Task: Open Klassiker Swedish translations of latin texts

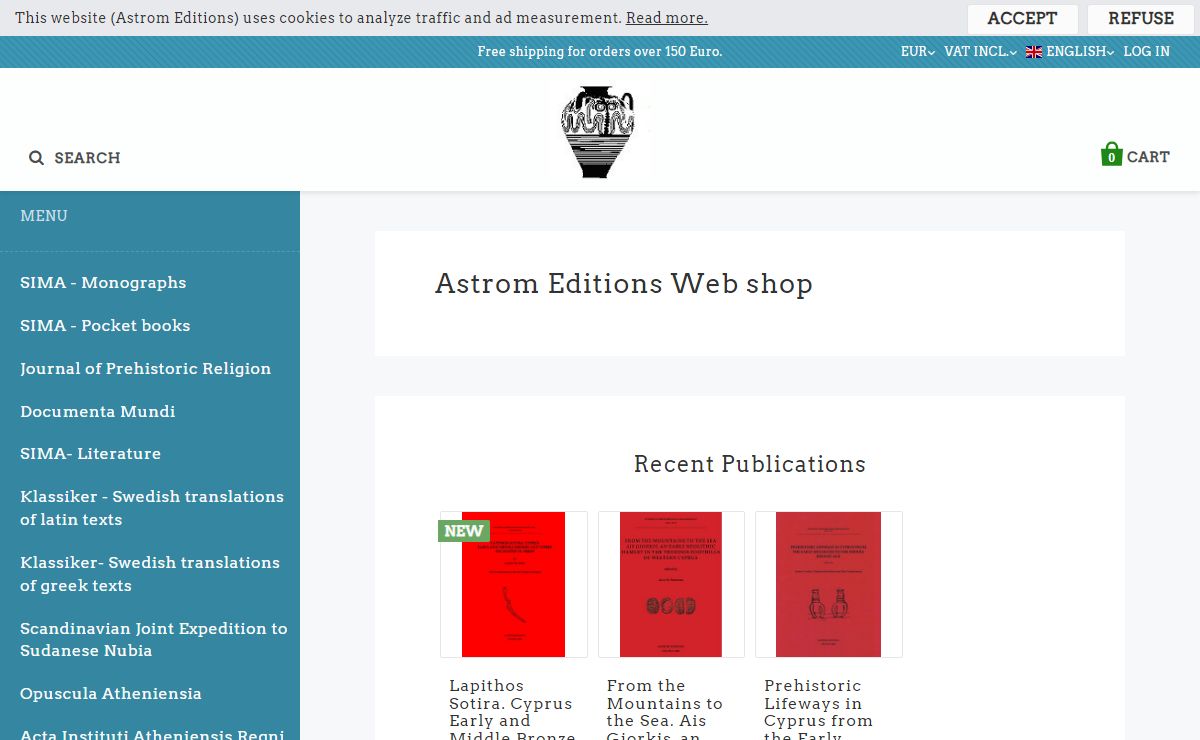Action: [152, 508]
